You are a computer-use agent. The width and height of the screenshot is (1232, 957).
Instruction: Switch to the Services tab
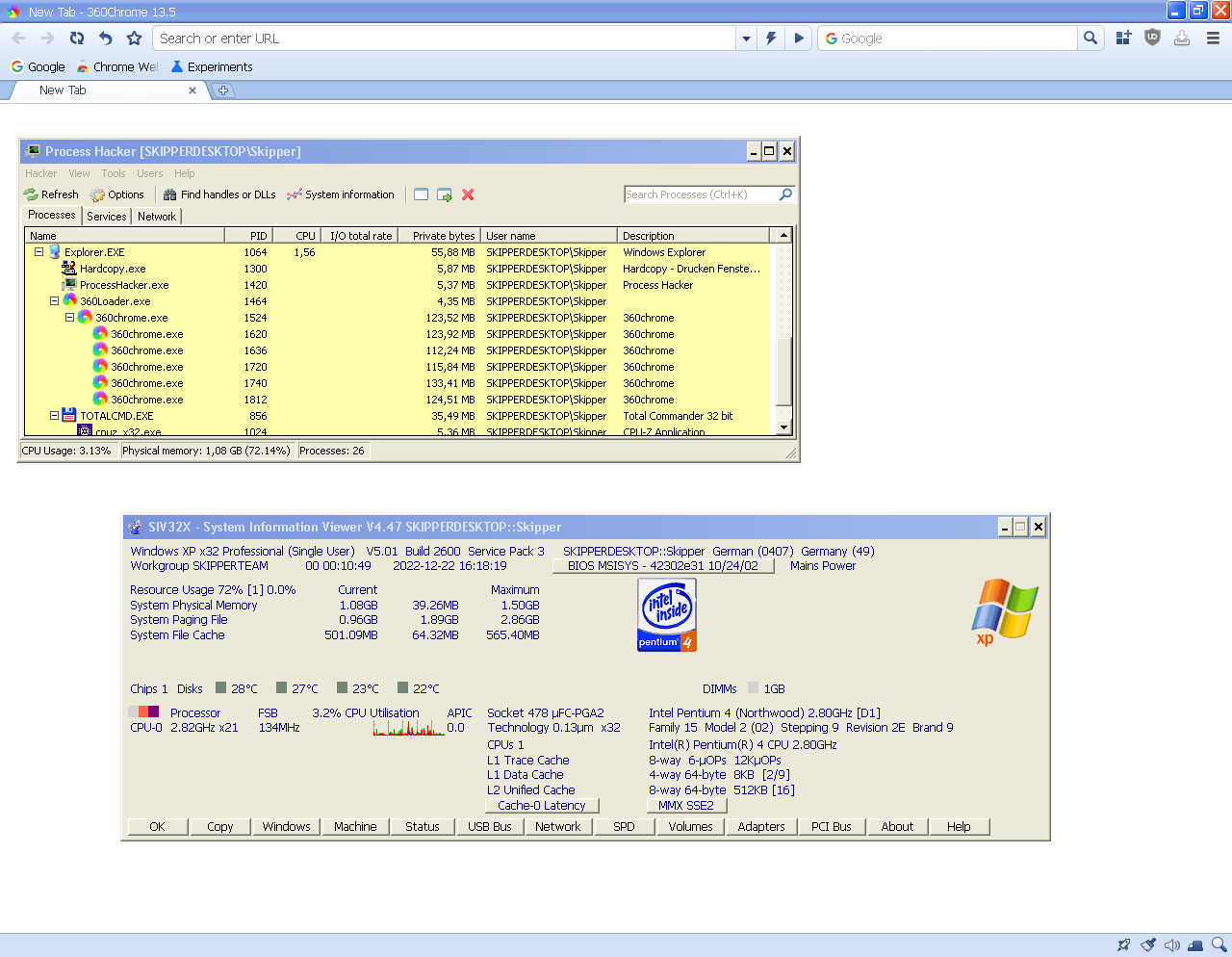tap(106, 217)
